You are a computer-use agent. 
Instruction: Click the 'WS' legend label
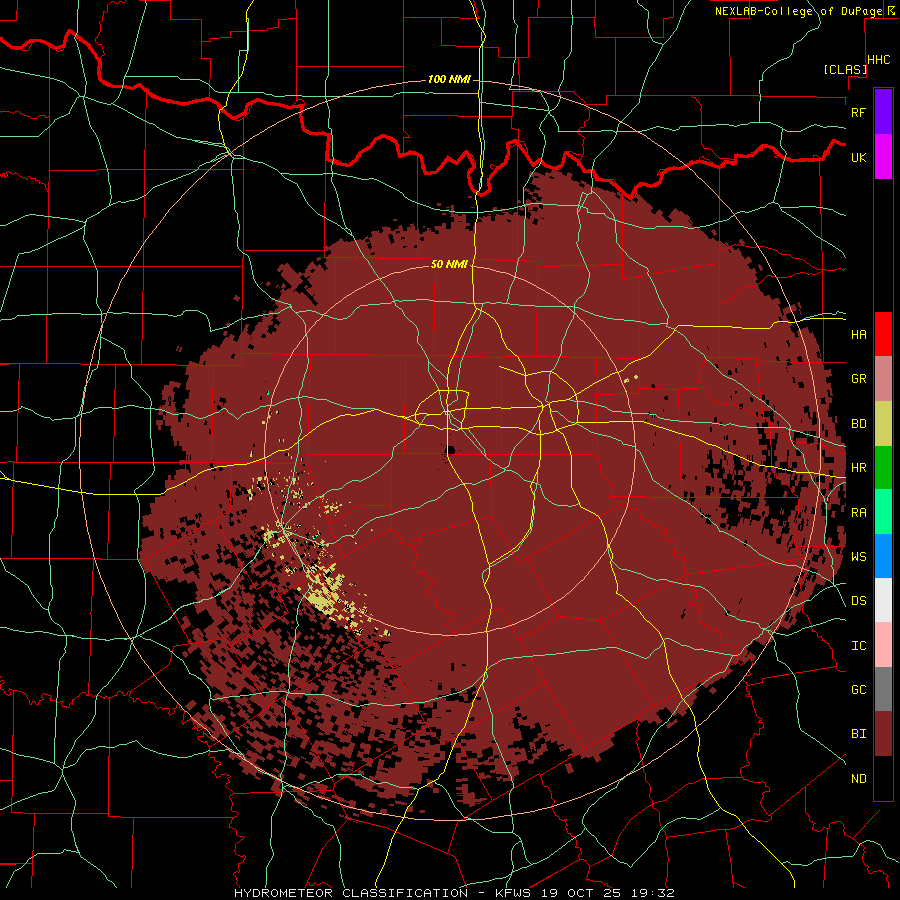(x=858, y=557)
